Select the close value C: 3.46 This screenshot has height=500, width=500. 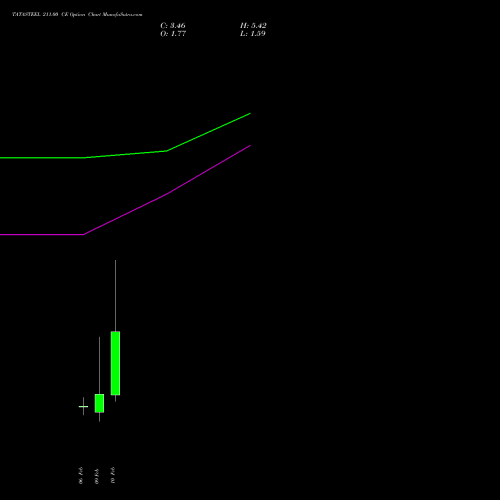[x=173, y=26]
